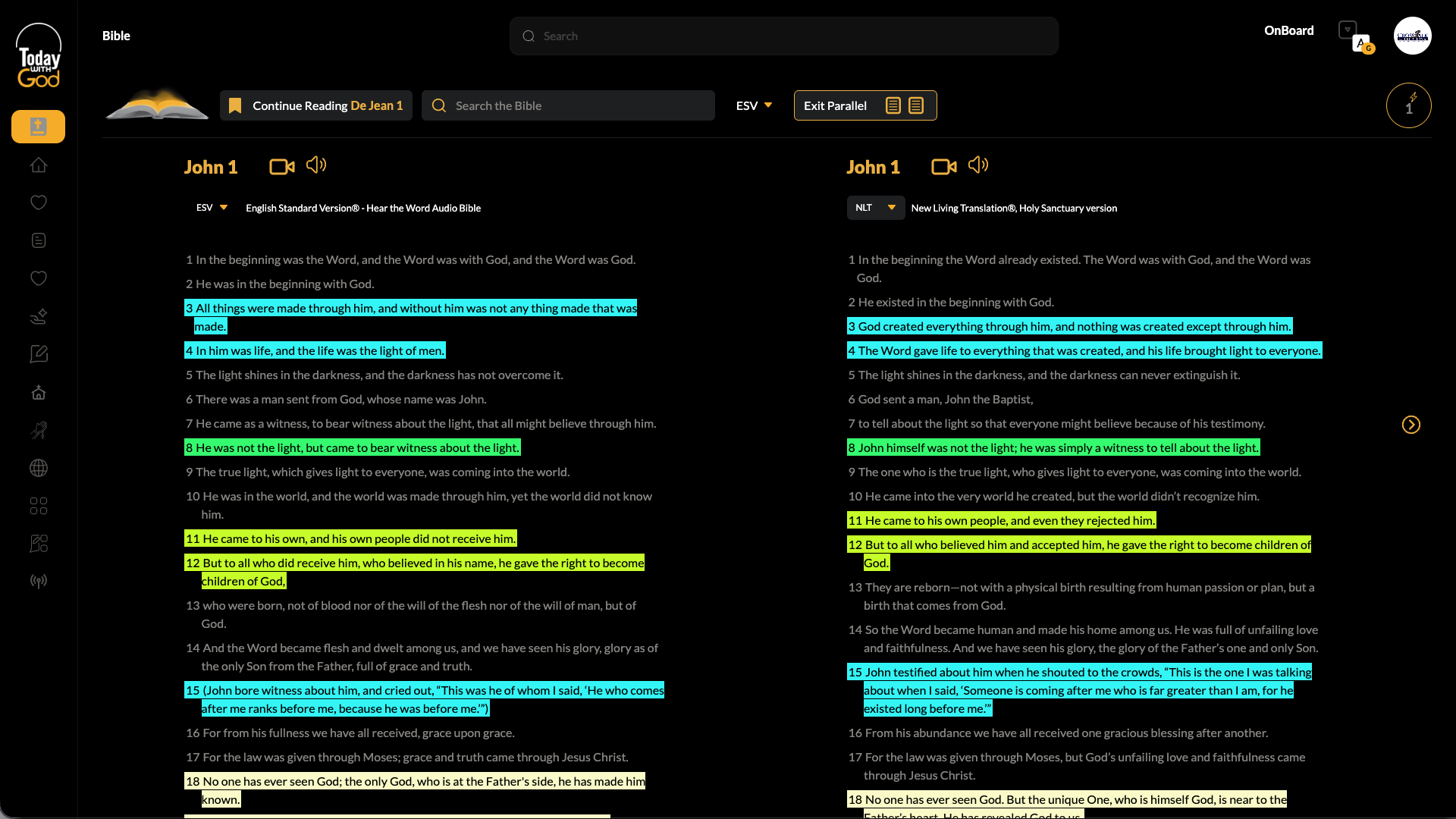
Task: Select ESV verse 2 'He was in the beginning with God'
Action: click(280, 284)
